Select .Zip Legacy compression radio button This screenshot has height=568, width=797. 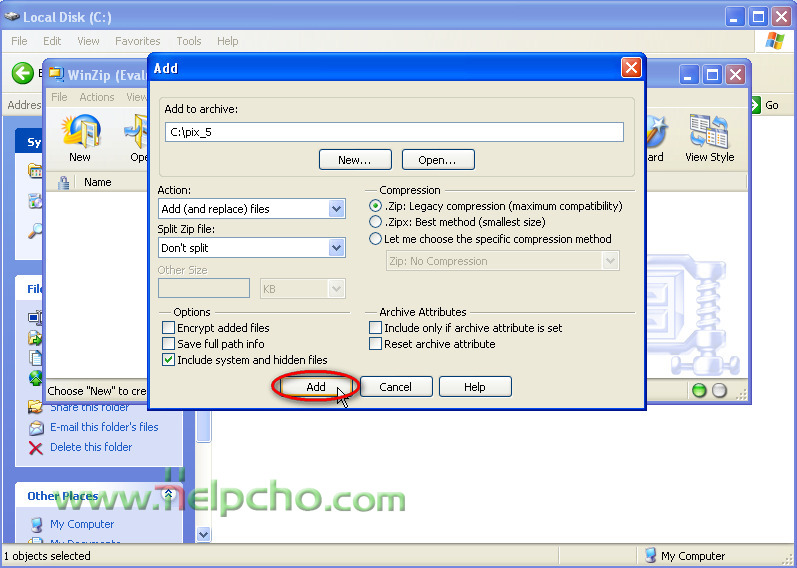coord(375,206)
